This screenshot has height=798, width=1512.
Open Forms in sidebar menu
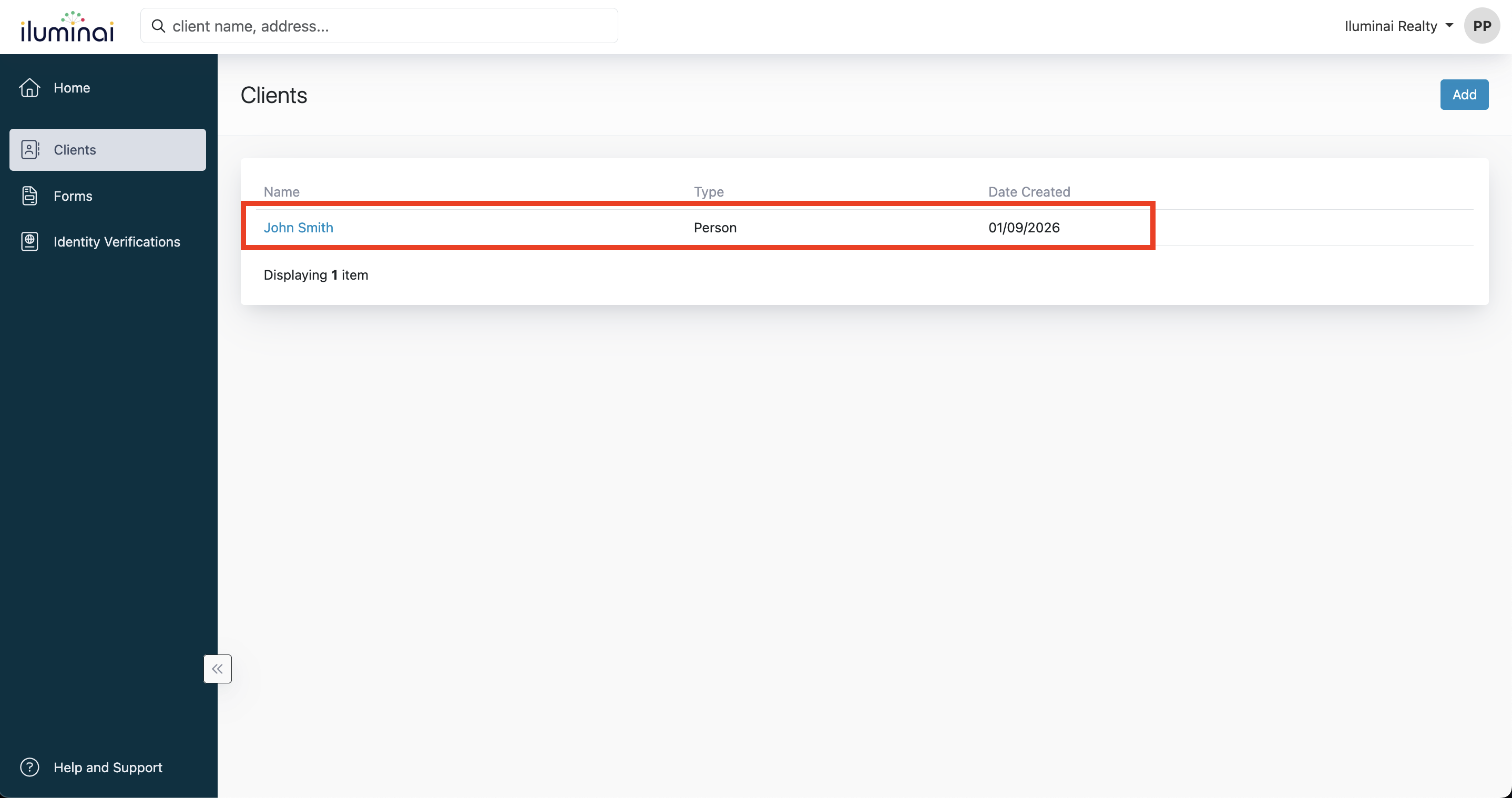pos(73,196)
